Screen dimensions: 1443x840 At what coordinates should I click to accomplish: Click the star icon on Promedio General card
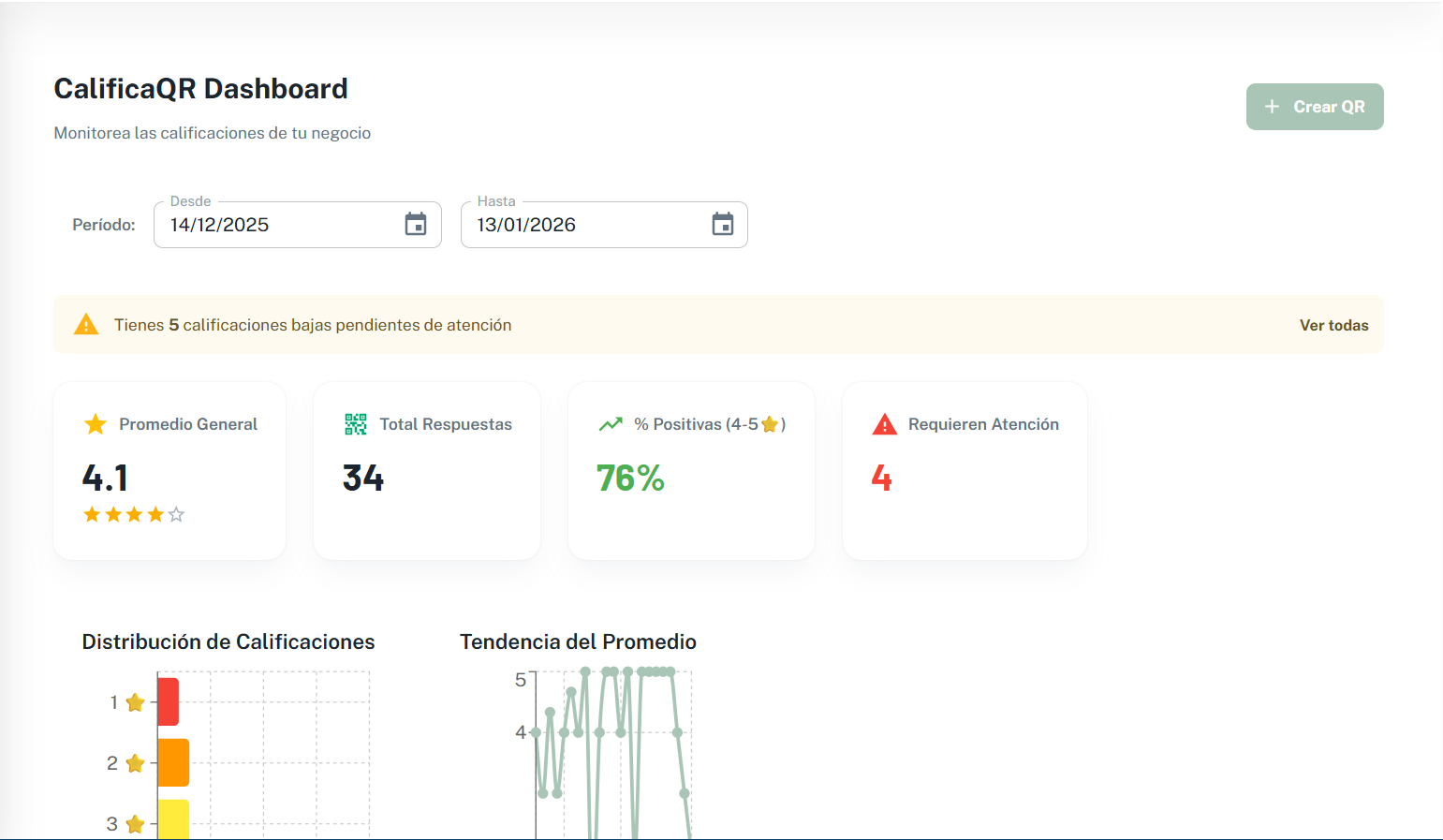pos(95,423)
